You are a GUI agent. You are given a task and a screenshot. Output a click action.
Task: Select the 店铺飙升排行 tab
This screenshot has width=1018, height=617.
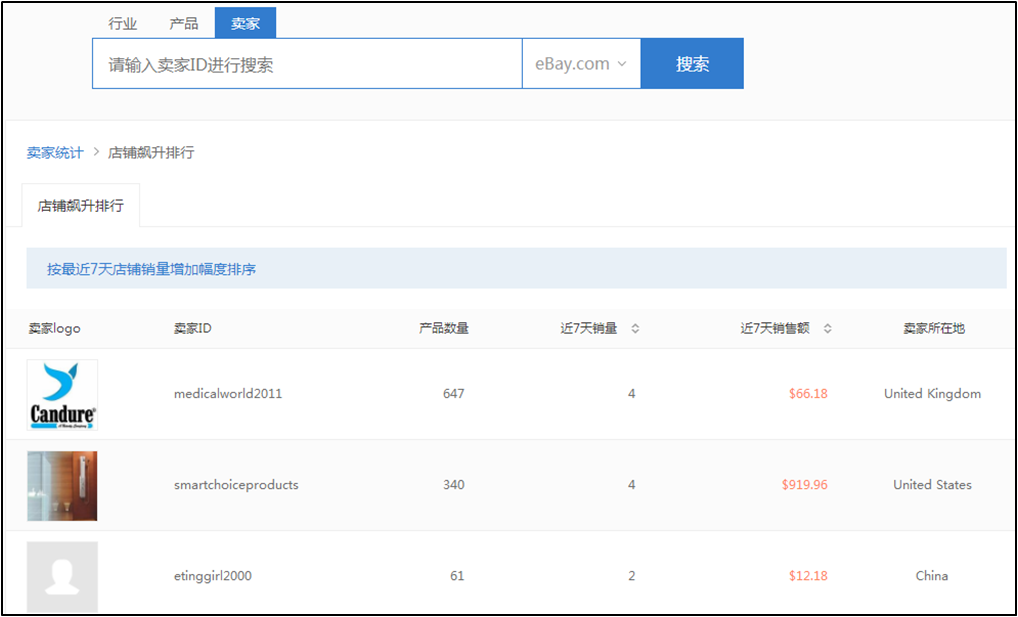(x=81, y=206)
